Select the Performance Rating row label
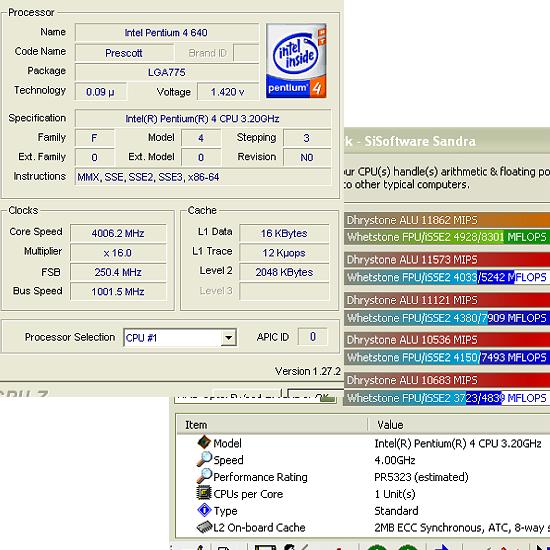550x550 pixels. (260, 477)
